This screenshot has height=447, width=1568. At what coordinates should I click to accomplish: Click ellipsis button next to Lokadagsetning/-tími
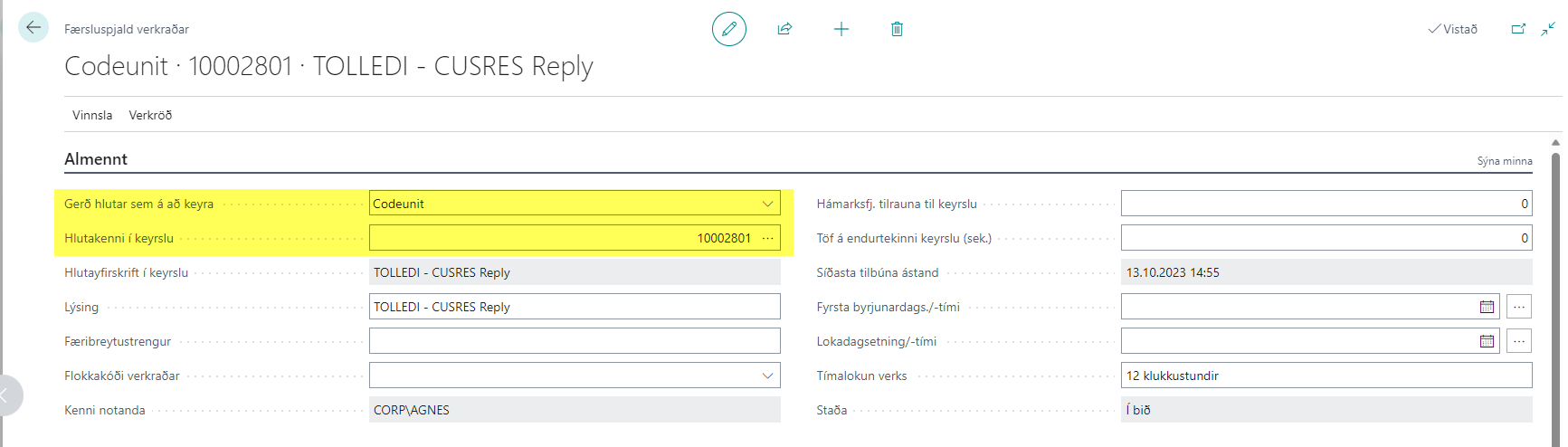pos(1519,341)
